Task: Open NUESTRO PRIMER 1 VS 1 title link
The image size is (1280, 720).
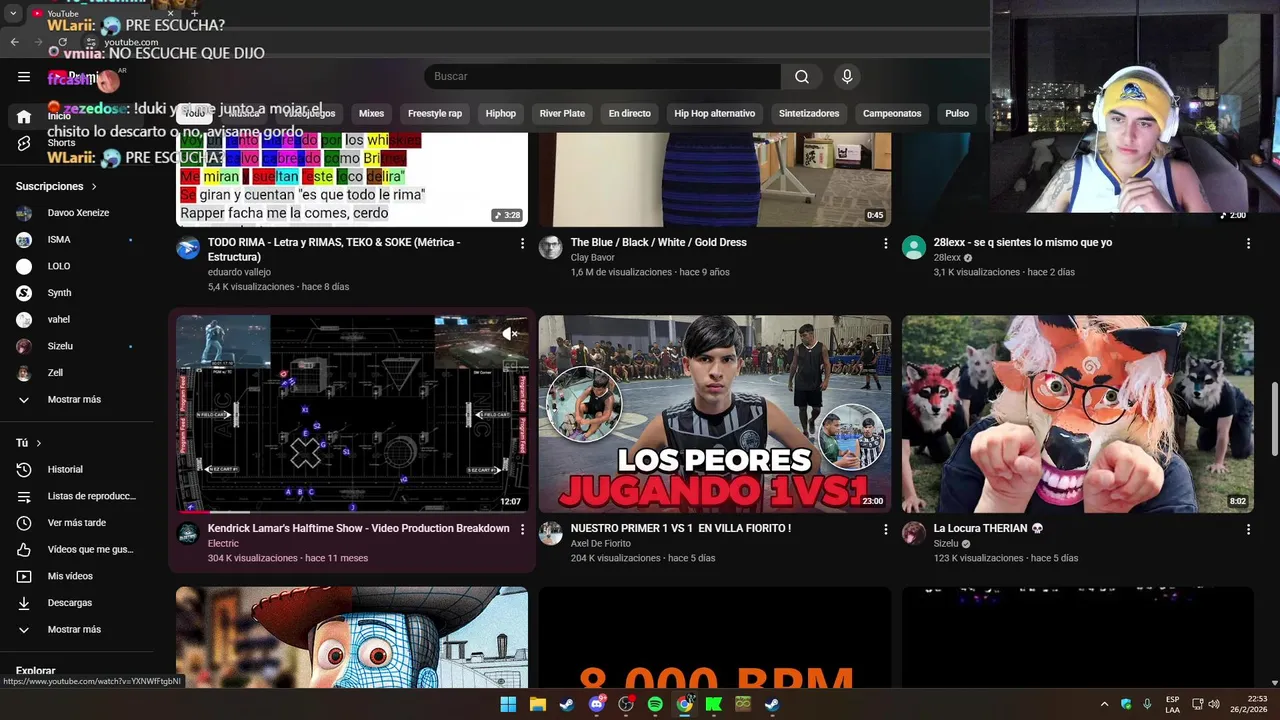Action: 681,529
